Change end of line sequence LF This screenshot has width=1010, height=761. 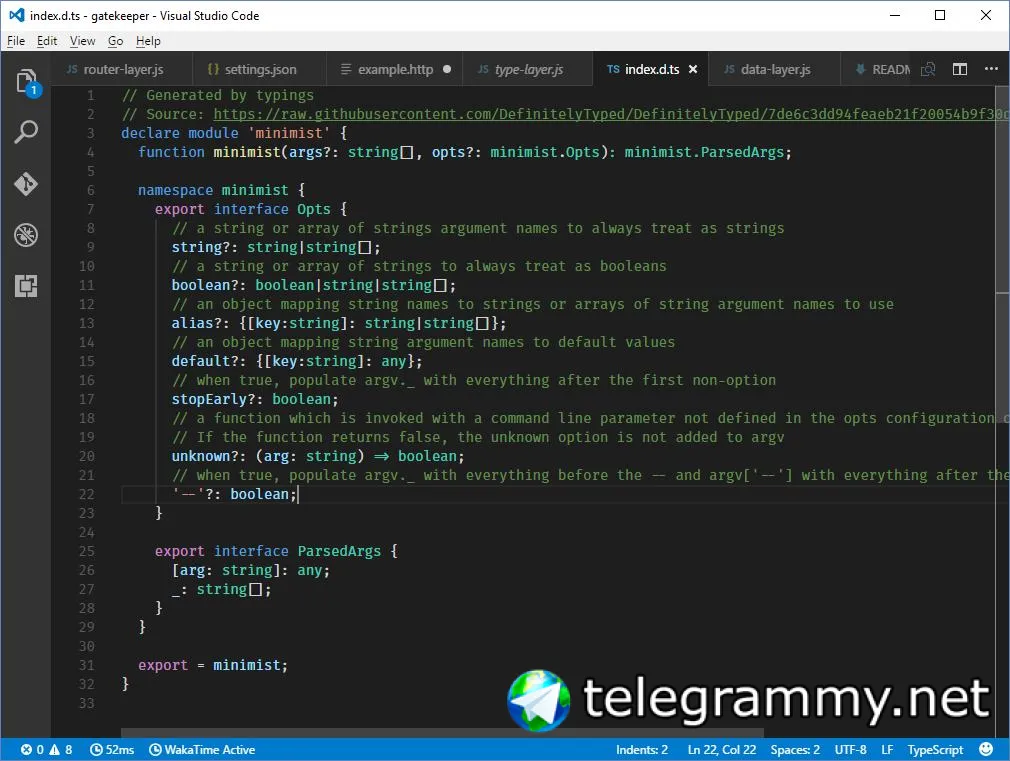click(887, 749)
